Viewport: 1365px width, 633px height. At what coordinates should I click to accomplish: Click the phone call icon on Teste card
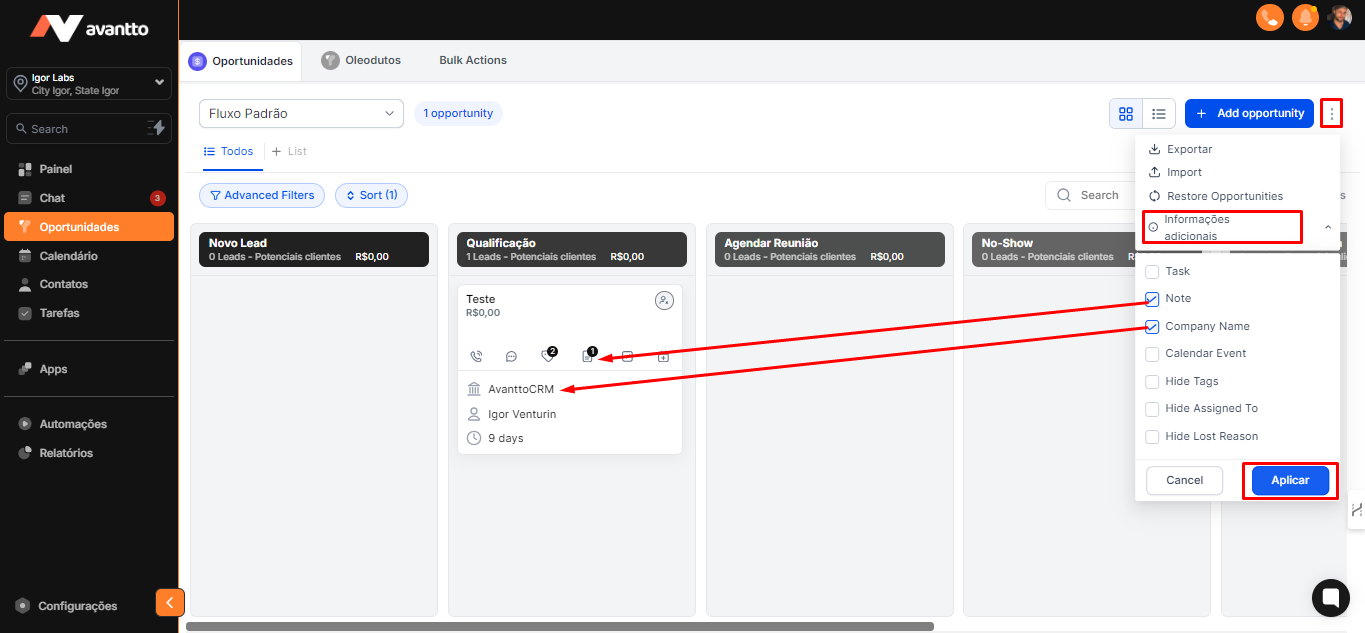[476, 356]
